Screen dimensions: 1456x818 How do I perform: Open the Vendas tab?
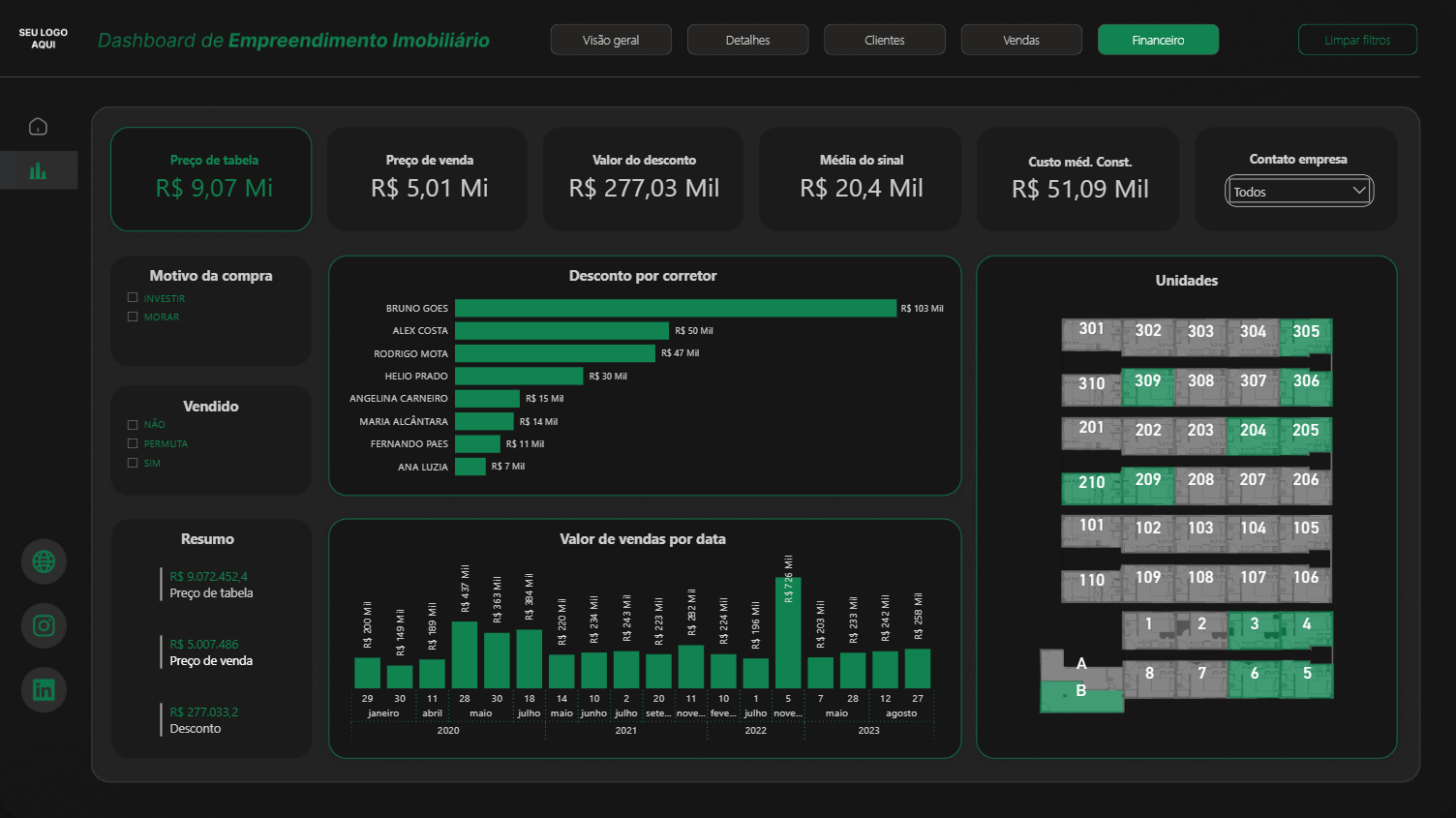(1021, 40)
